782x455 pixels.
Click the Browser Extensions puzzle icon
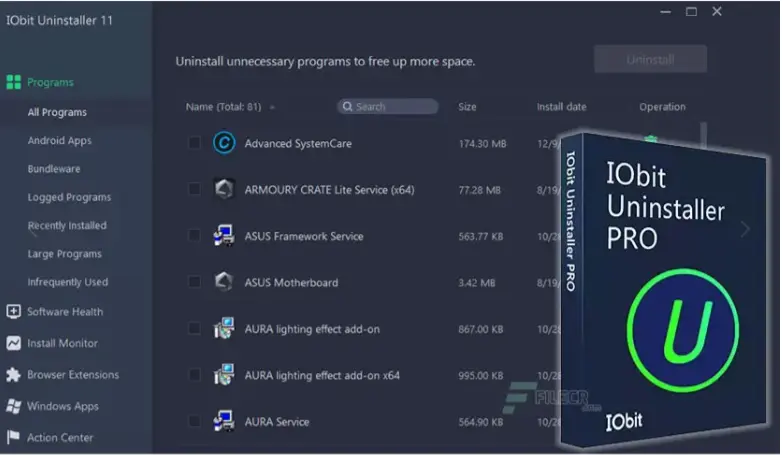click(13, 375)
